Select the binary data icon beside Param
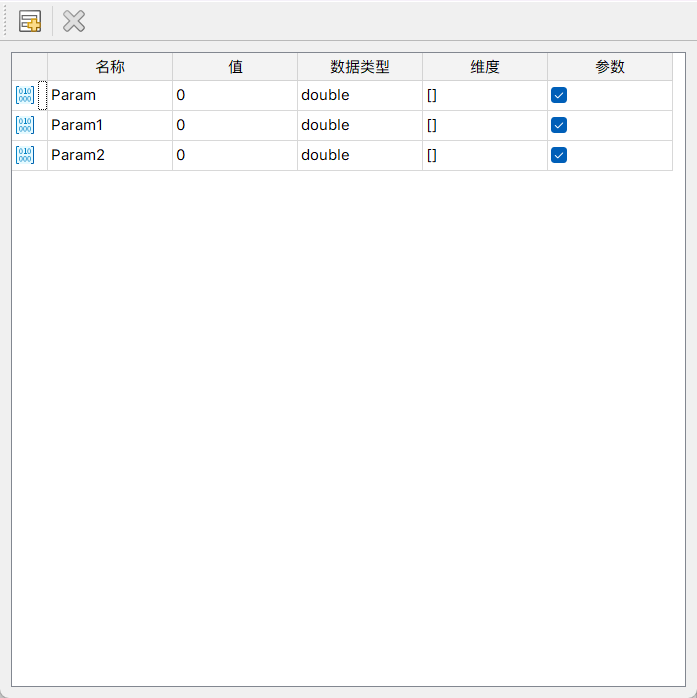This screenshot has width=697, height=698. pos(25,96)
